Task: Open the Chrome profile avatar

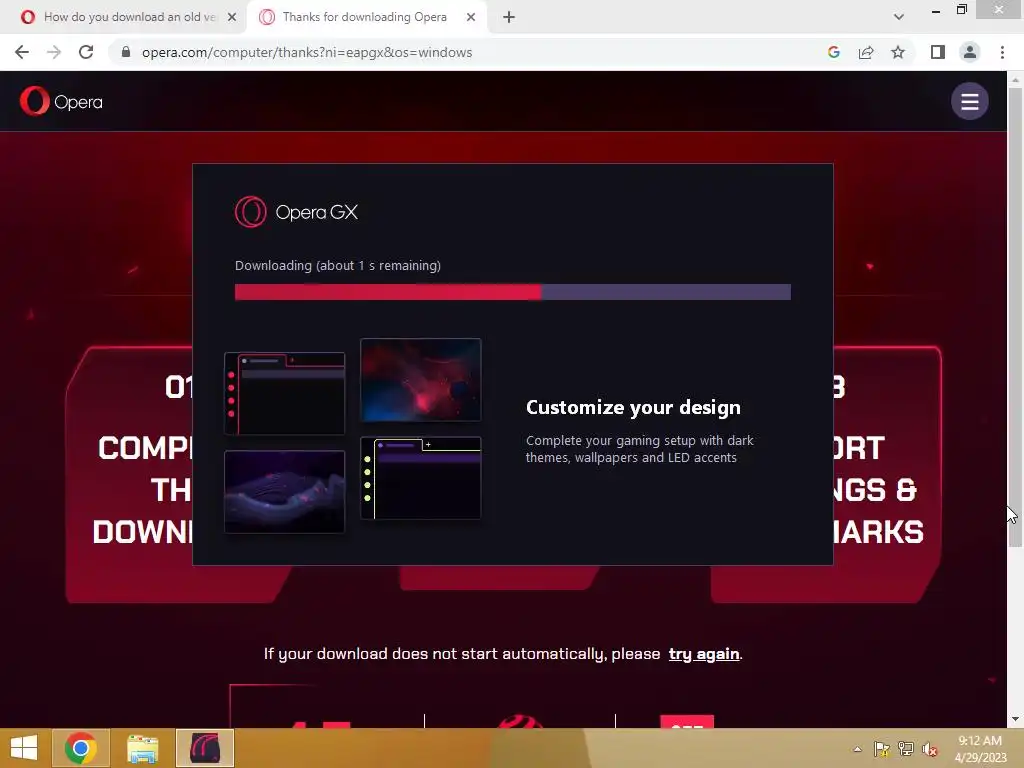Action: [x=970, y=52]
